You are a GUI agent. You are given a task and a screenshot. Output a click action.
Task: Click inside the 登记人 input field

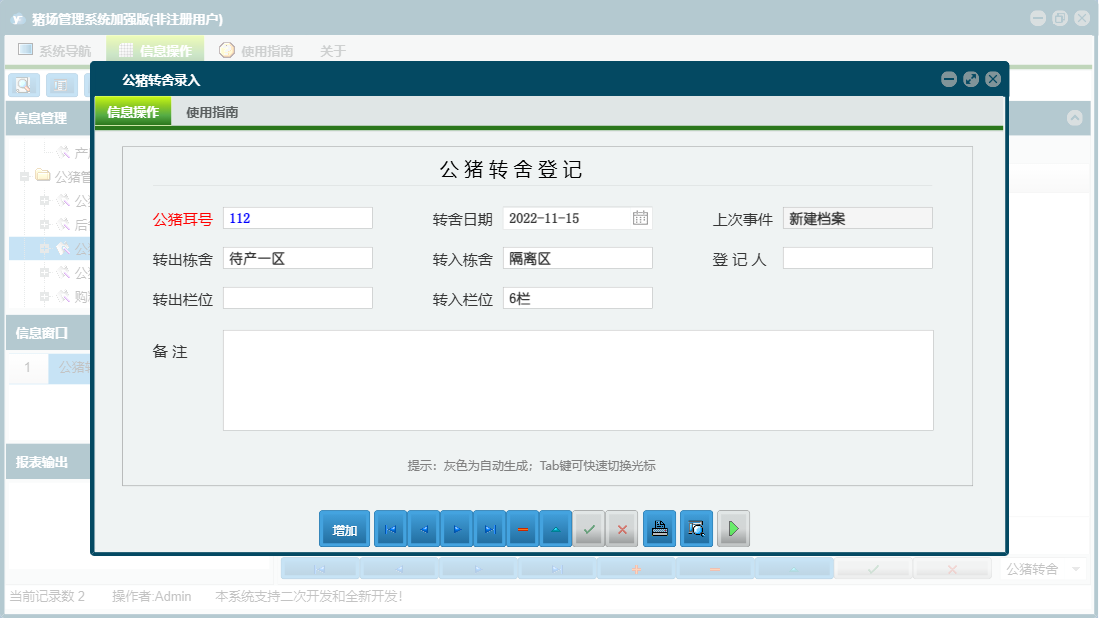tap(857, 257)
